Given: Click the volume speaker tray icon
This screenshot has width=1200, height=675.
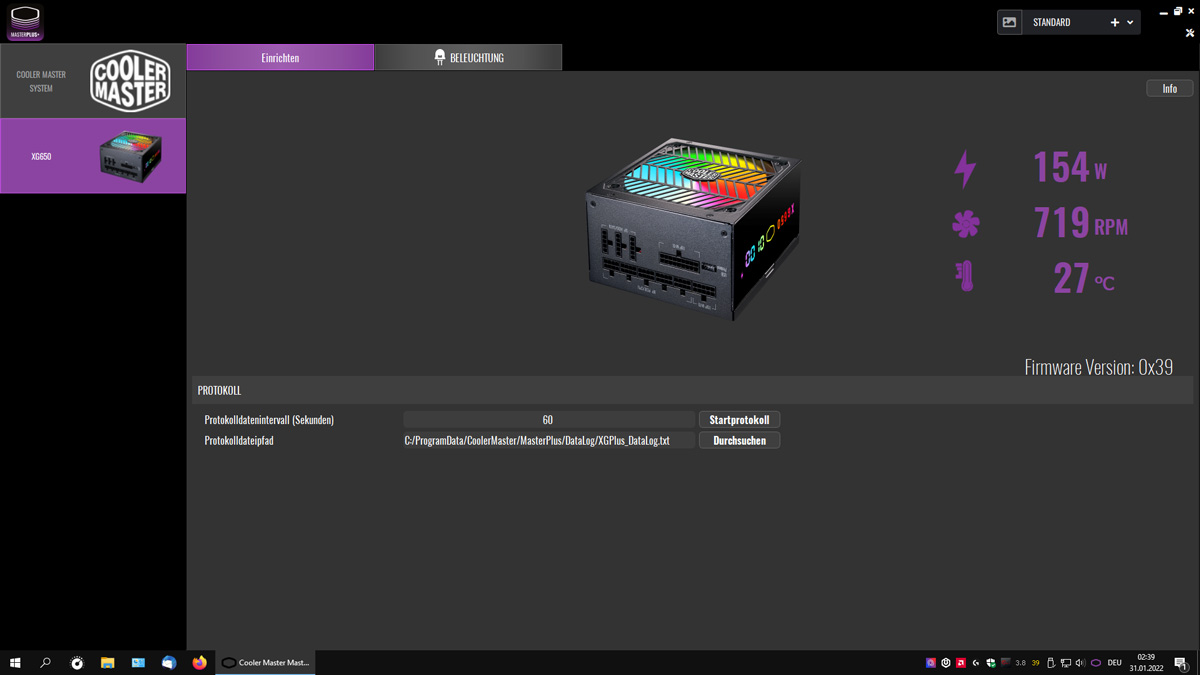Looking at the screenshot, I should [1080, 663].
